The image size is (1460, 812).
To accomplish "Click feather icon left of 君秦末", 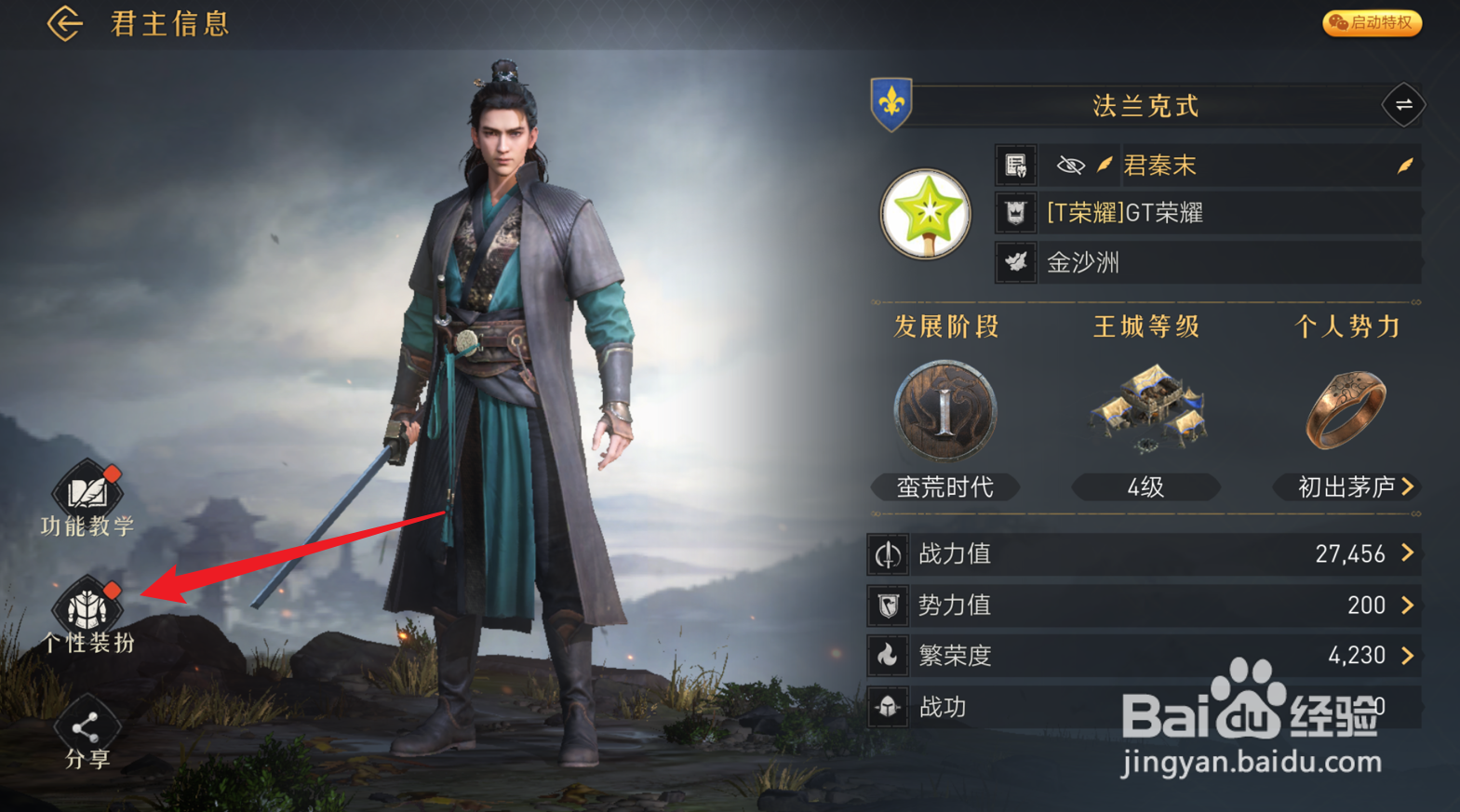I will click(x=1105, y=166).
